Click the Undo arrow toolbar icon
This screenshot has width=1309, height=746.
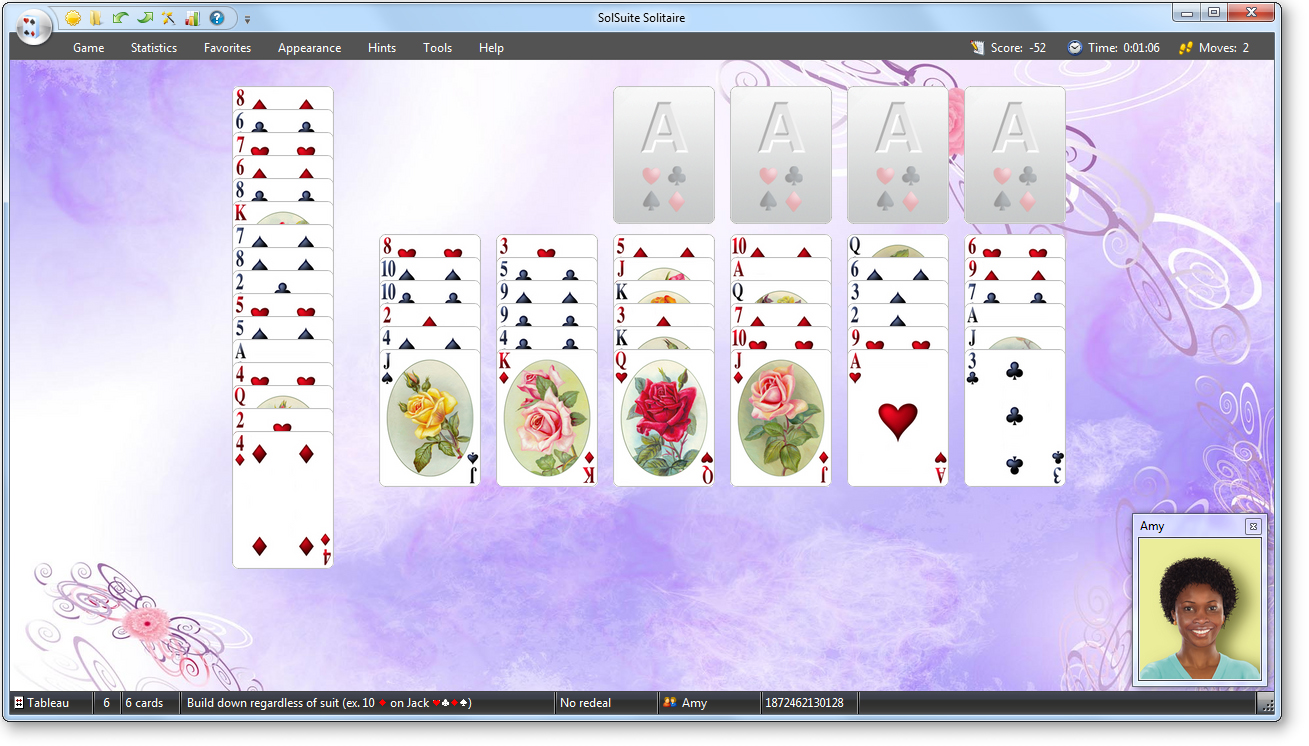[x=120, y=18]
